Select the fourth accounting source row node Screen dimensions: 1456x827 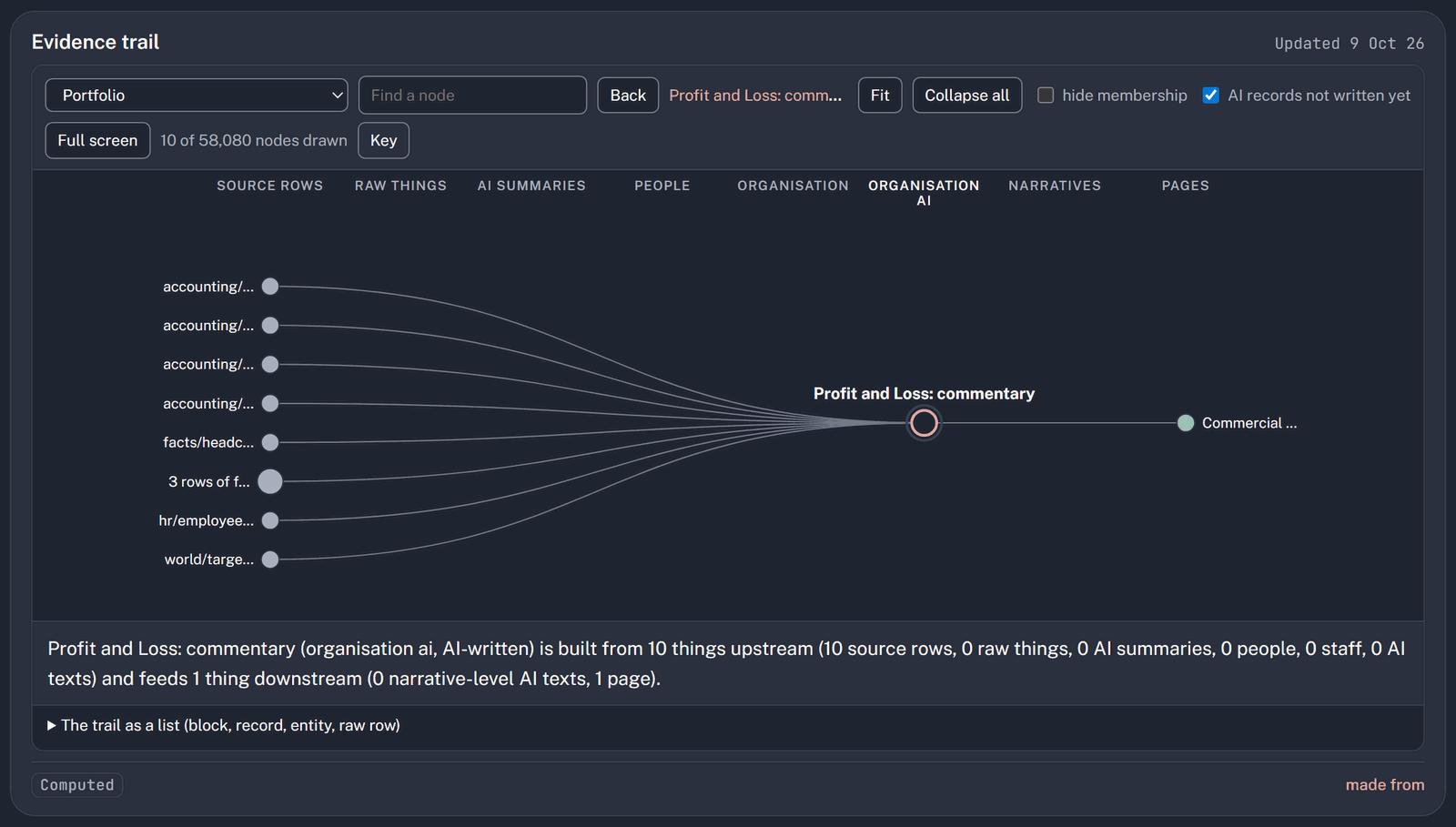(270, 403)
